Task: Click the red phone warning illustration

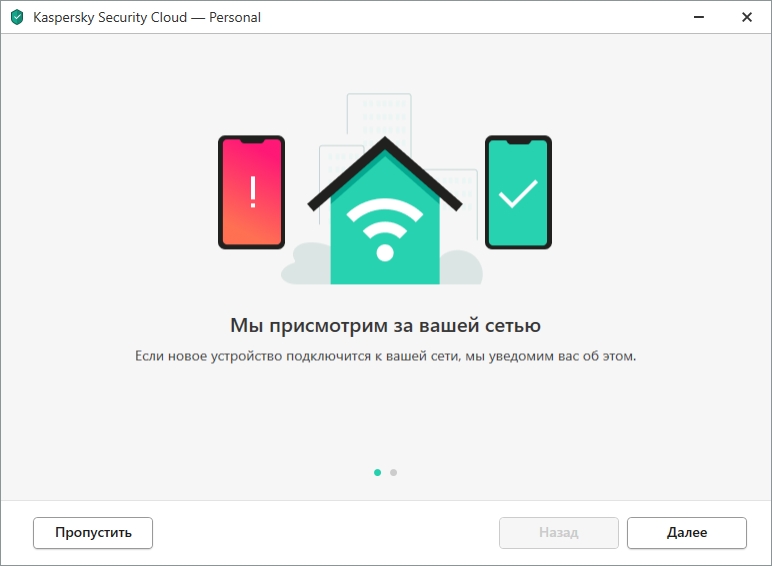Action: 252,192
